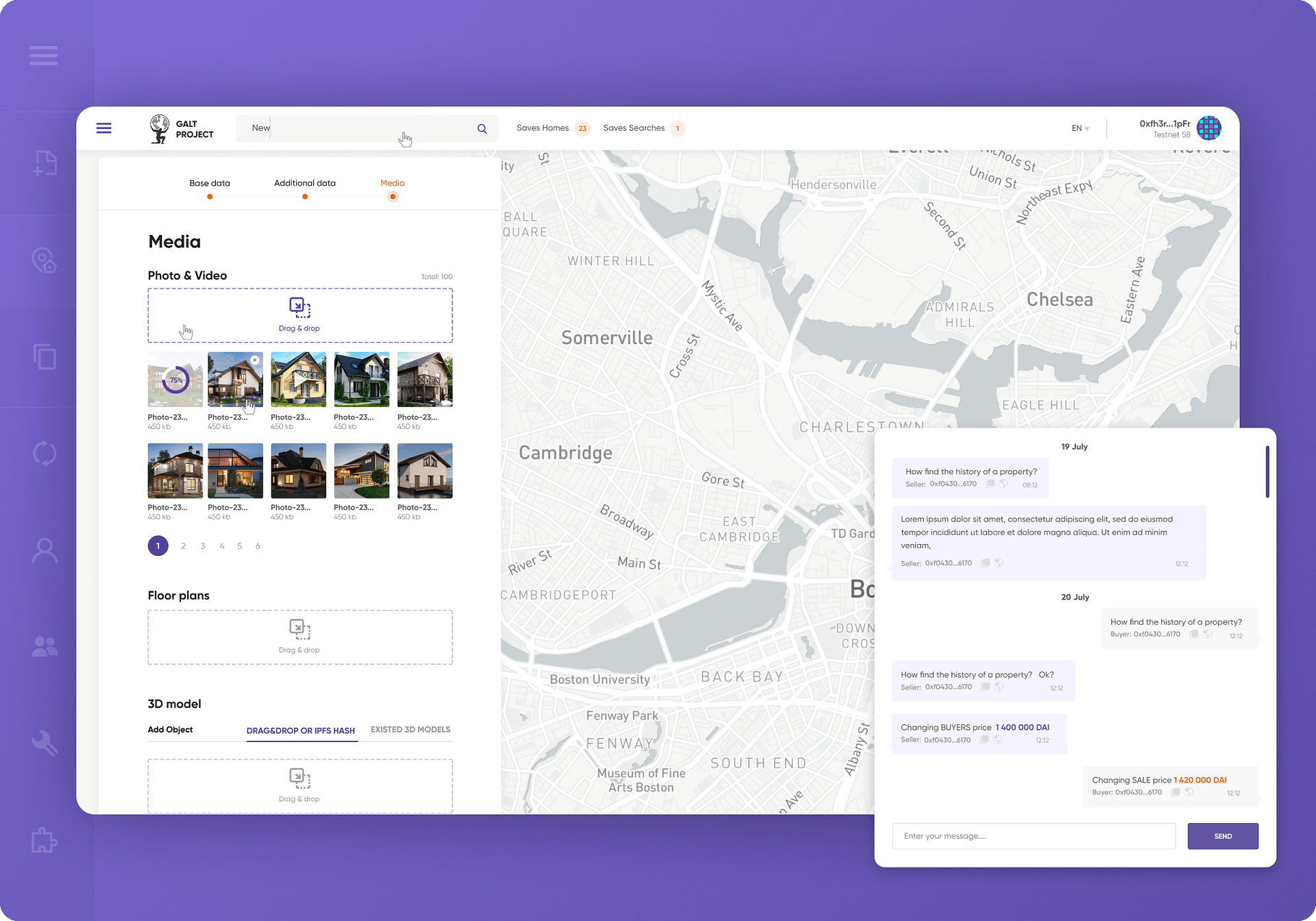Focus the 'Enter your message' field
Screen dimensions: 1316x921
(x=1034, y=836)
